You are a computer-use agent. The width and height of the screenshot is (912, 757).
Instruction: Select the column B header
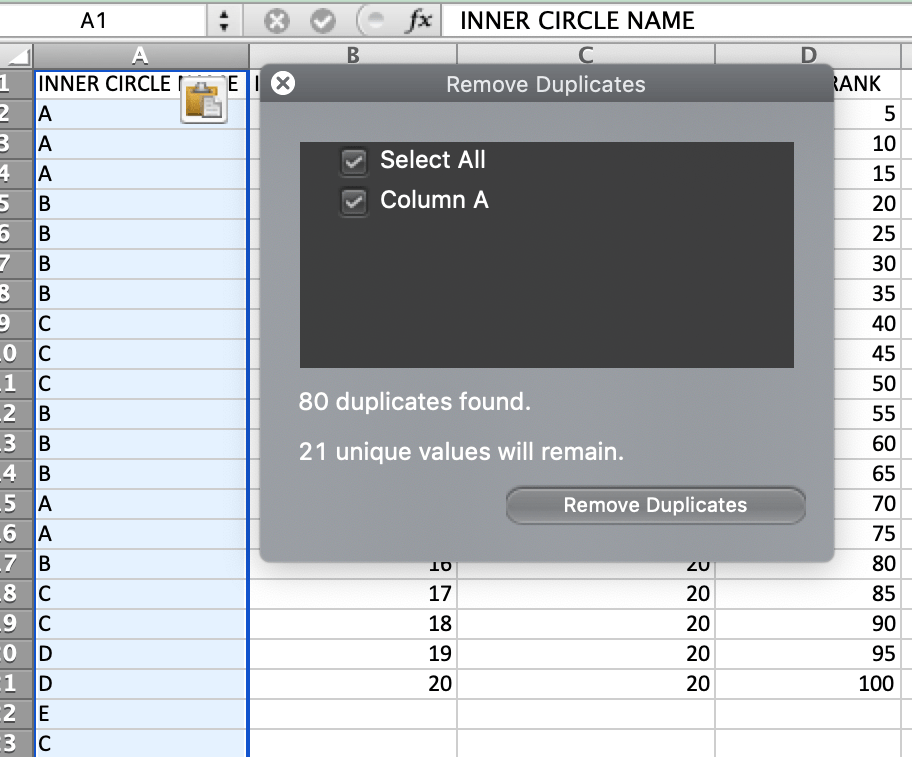tap(352, 56)
